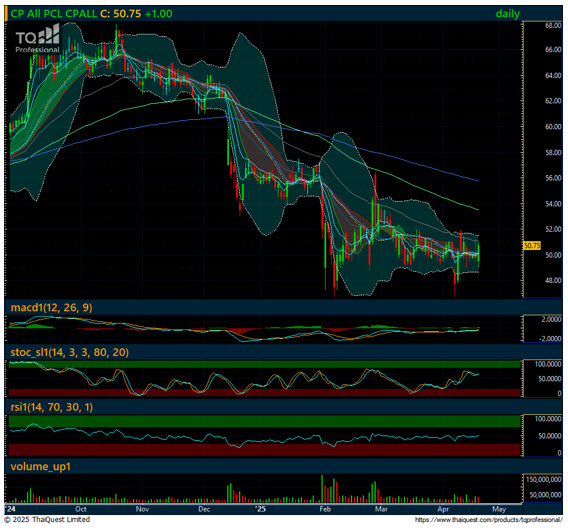
Task: Click the 66.00 price axis label
Action: tap(553, 50)
